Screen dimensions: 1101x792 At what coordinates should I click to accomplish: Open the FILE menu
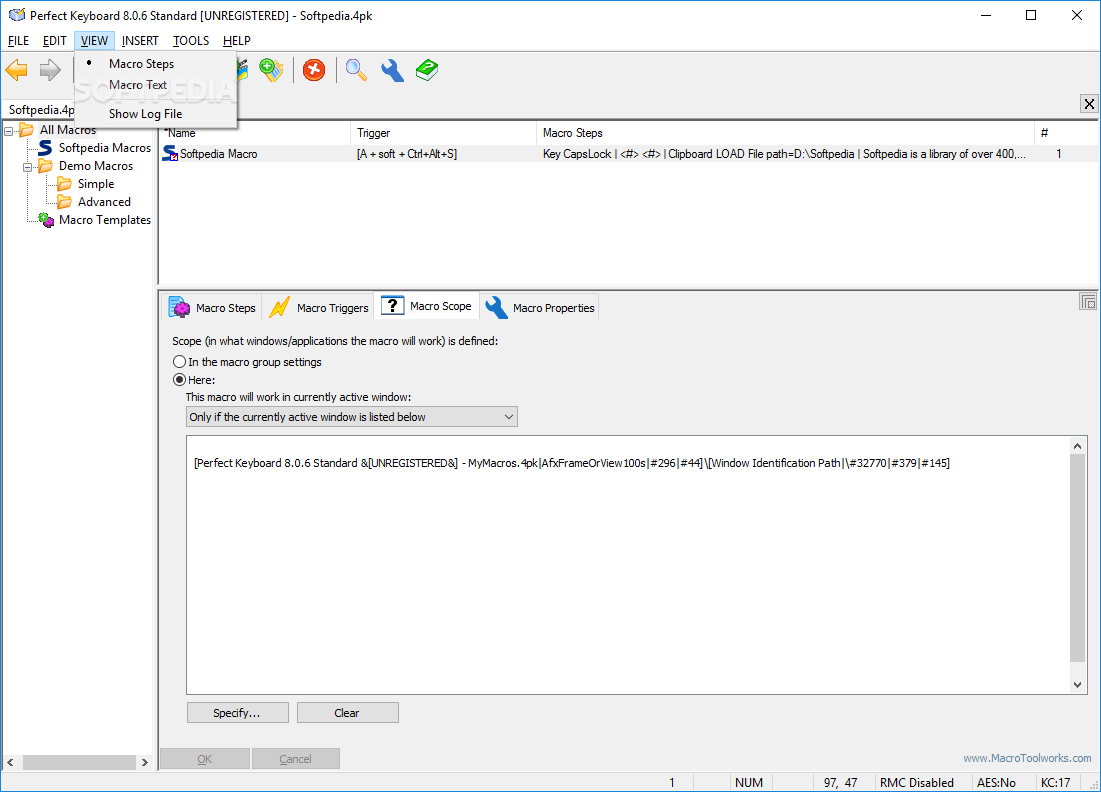point(18,41)
